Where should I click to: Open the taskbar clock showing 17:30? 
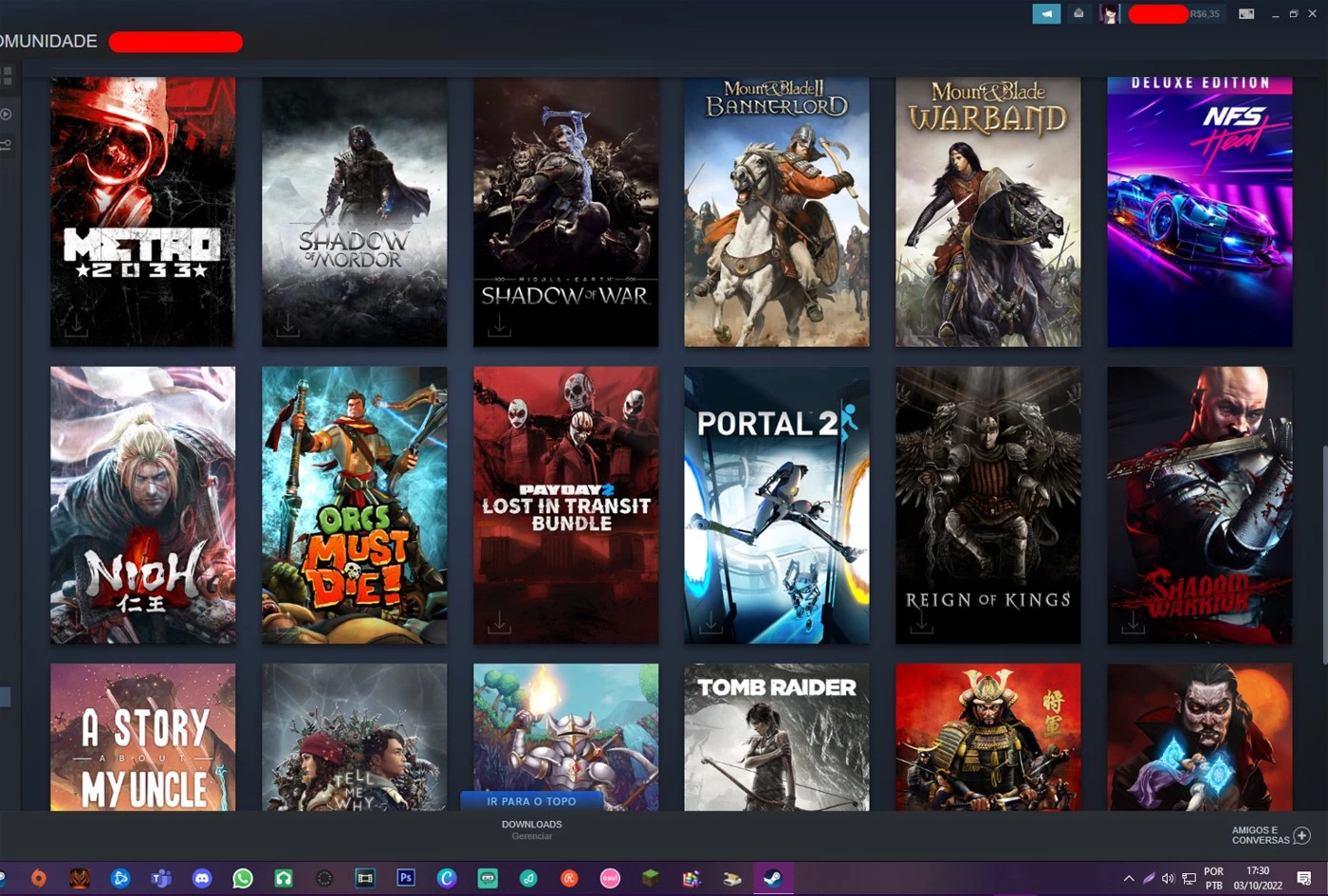point(1258,878)
